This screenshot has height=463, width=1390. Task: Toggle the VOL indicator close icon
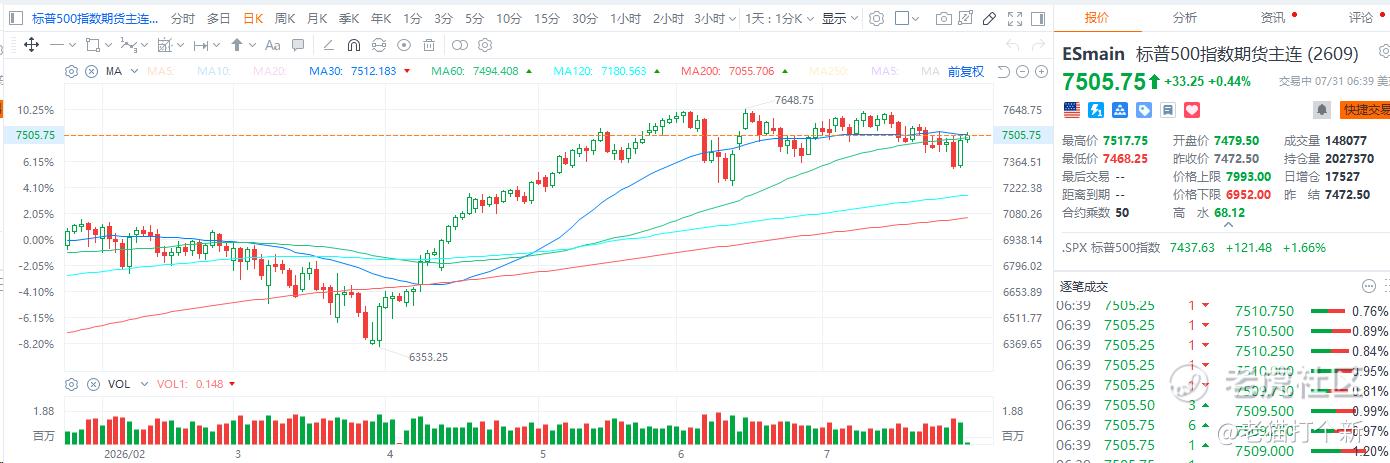pos(91,384)
